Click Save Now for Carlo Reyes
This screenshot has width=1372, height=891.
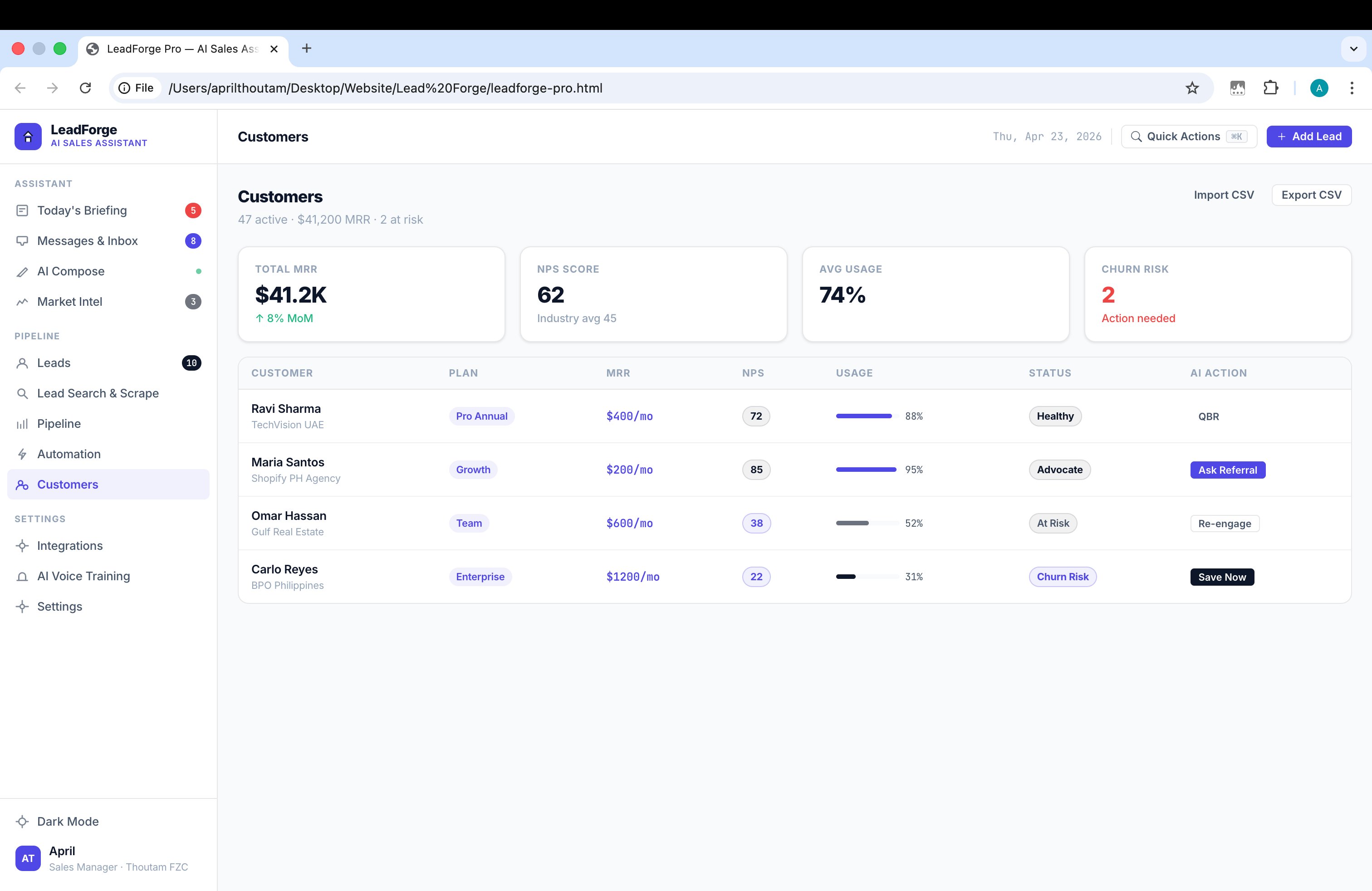[x=1221, y=577]
